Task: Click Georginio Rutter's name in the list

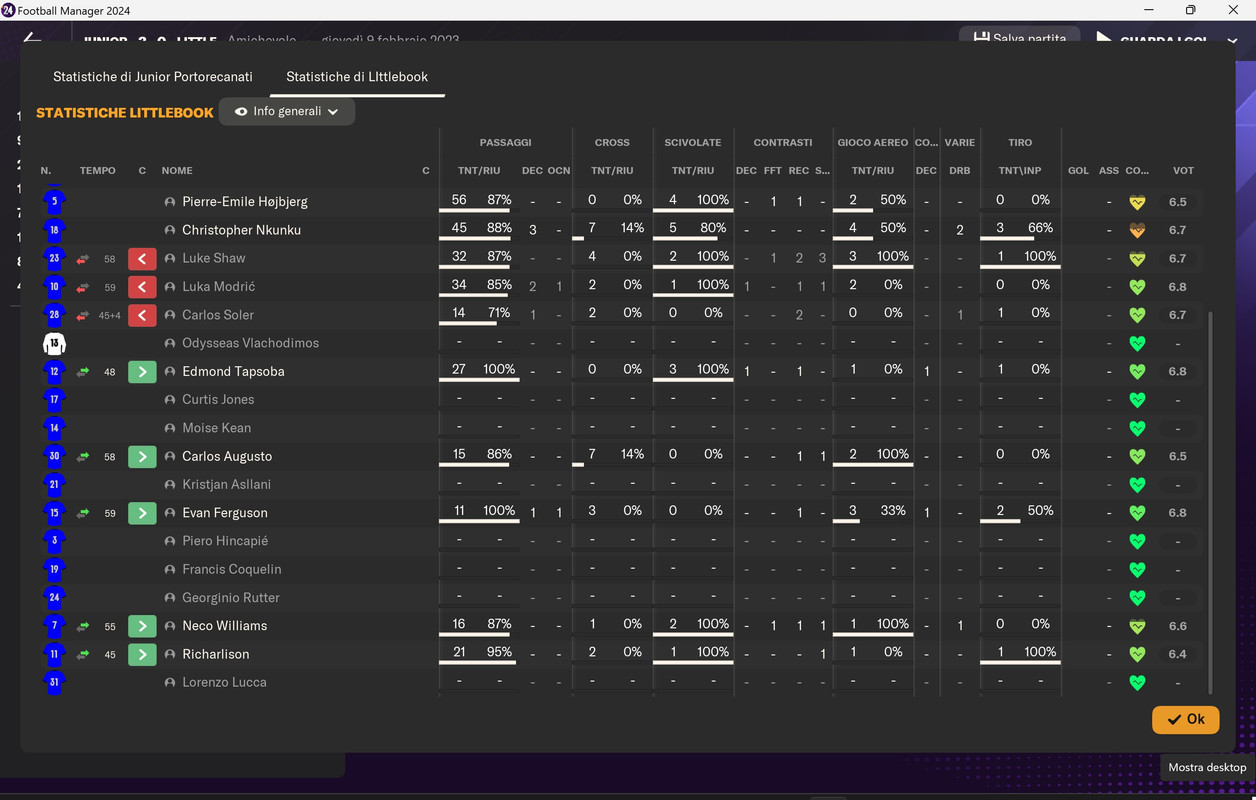Action: pos(231,598)
